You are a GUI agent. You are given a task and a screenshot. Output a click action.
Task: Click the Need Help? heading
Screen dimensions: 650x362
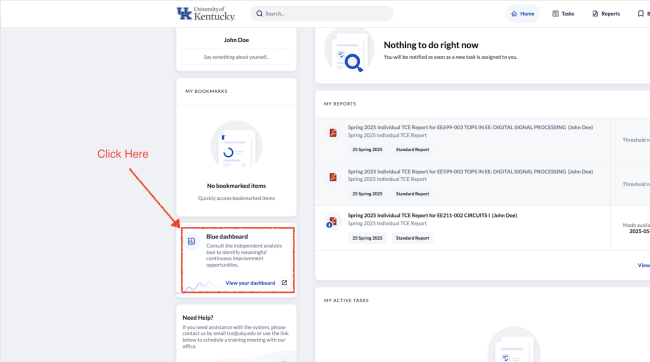pyautogui.click(x=198, y=318)
